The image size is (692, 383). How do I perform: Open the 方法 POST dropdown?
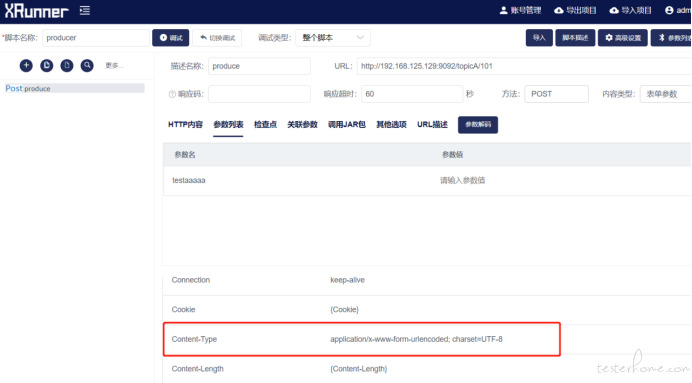click(556, 94)
